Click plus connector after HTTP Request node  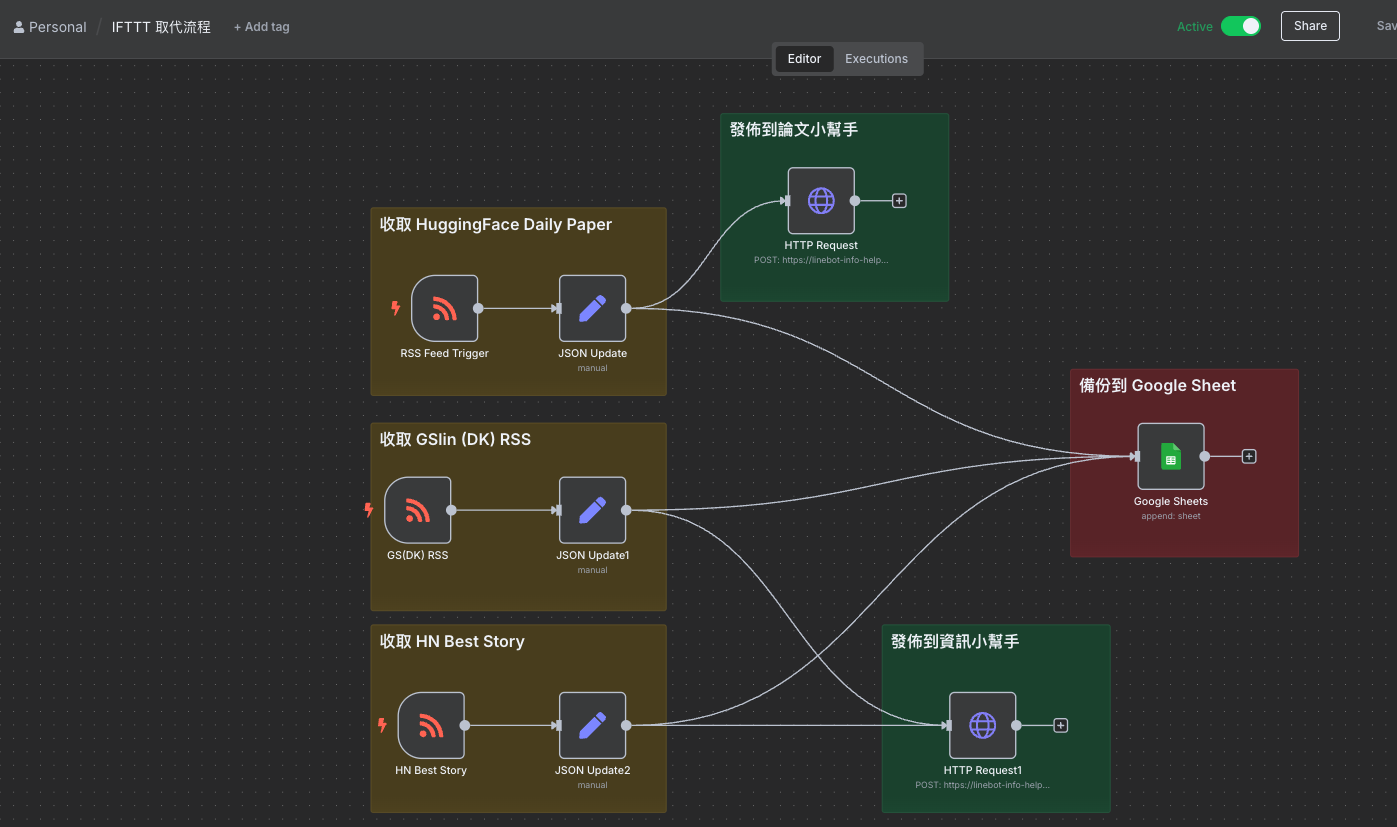(x=899, y=201)
